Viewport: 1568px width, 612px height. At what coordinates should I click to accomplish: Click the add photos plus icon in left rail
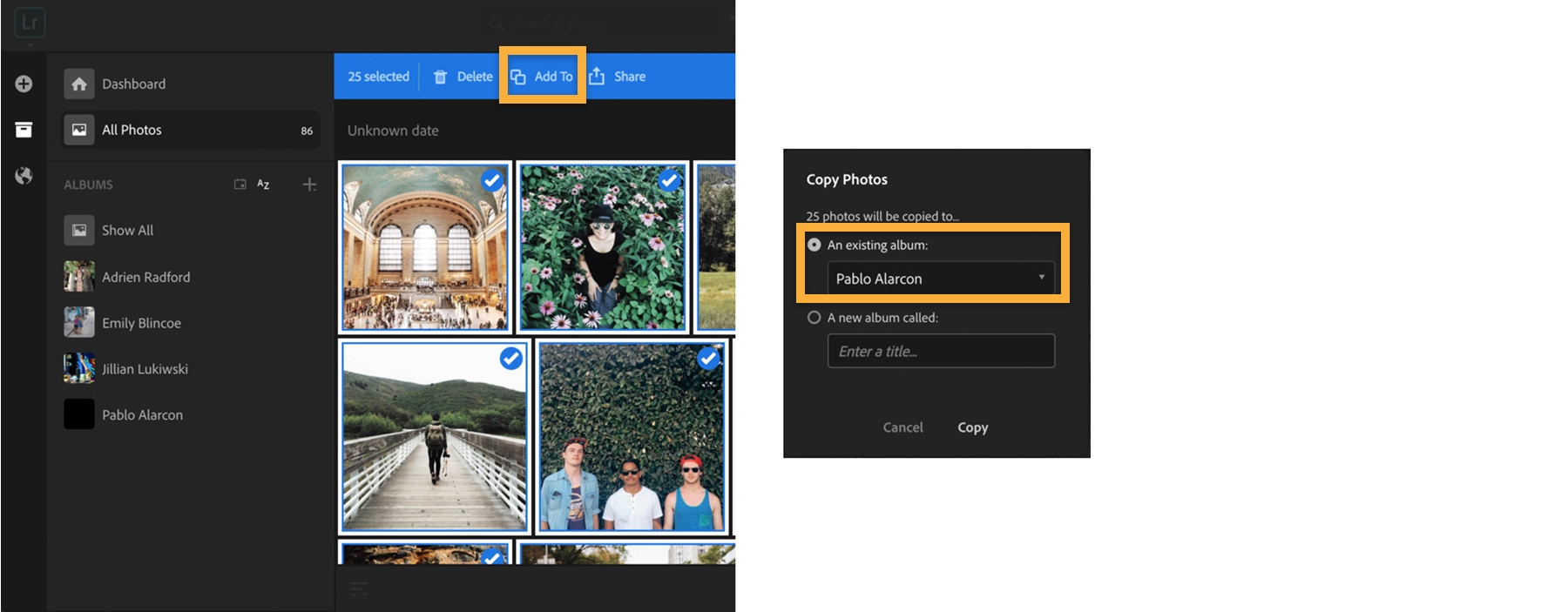[x=24, y=84]
